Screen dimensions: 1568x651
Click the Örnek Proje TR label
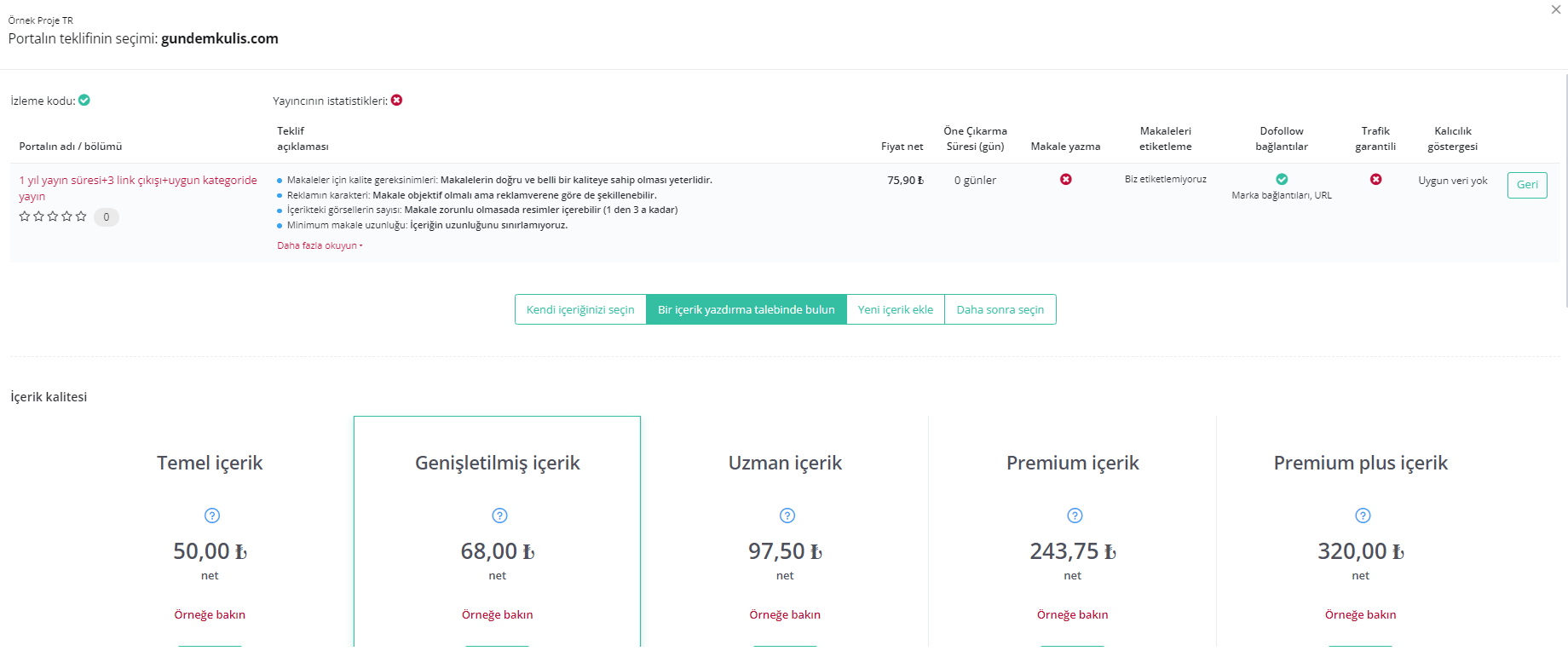coord(41,20)
